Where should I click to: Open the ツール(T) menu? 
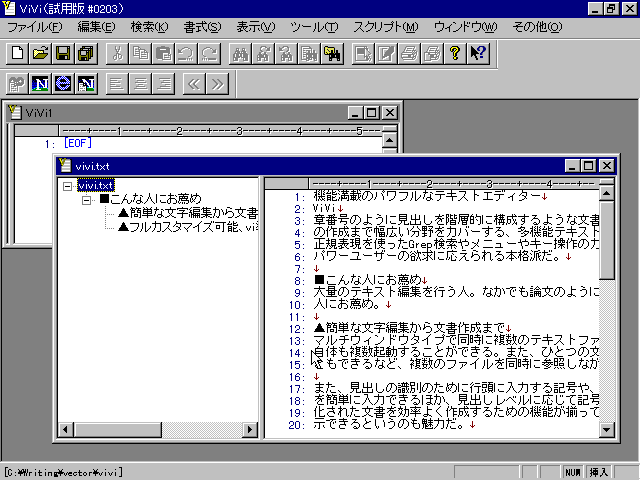coord(314,27)
